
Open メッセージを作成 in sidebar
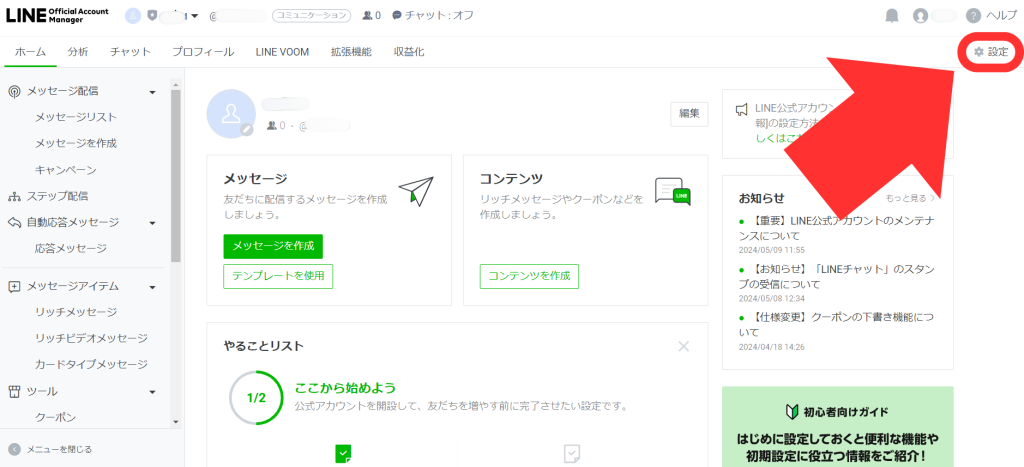tap(76, 144)
